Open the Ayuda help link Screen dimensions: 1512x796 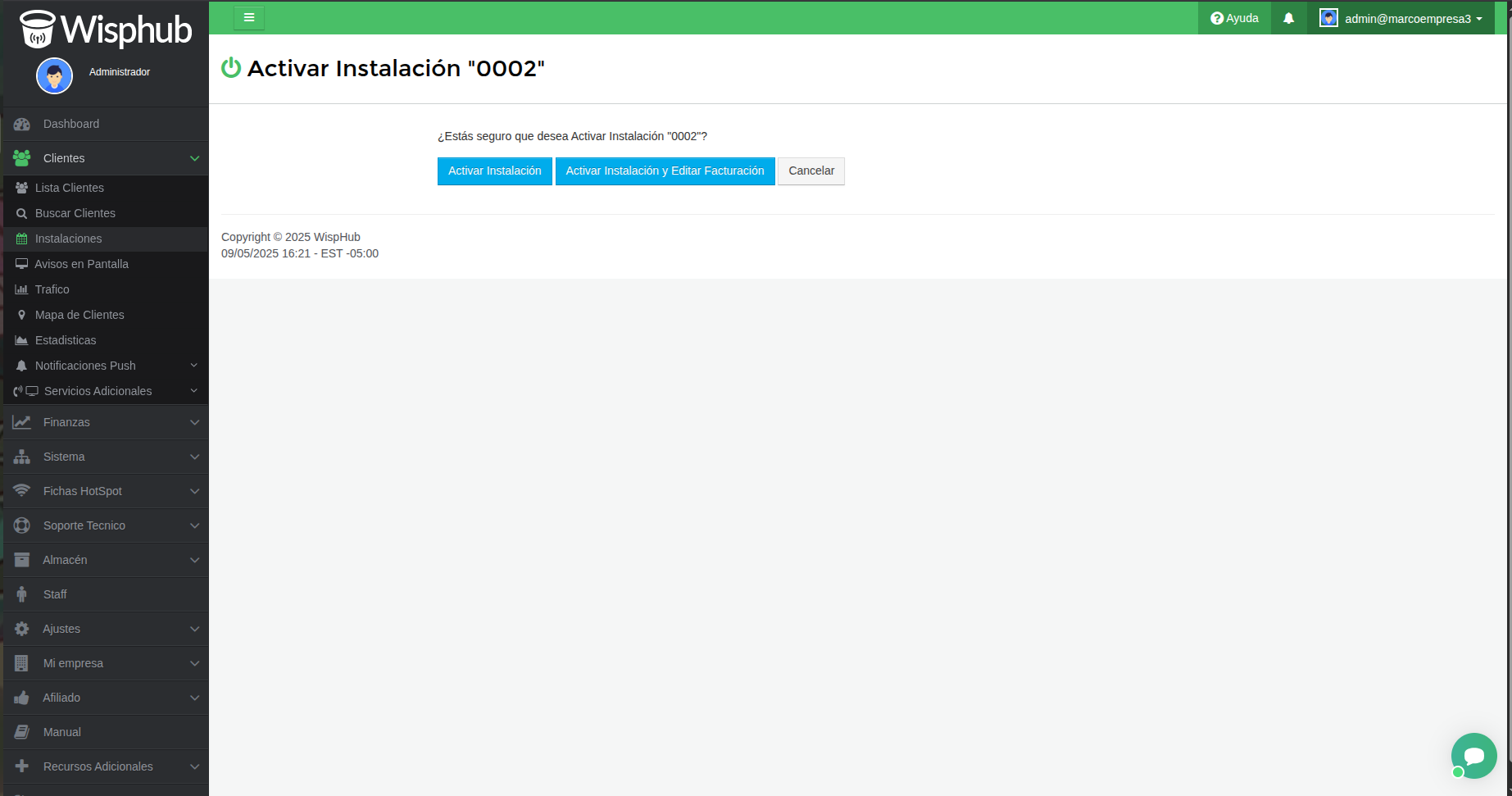pos(1234,18)
